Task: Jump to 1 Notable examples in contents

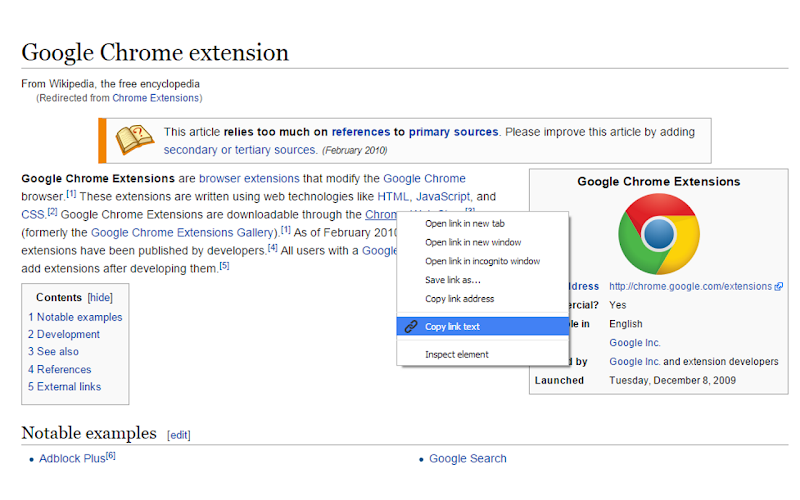Action: (x=75, y=317)
